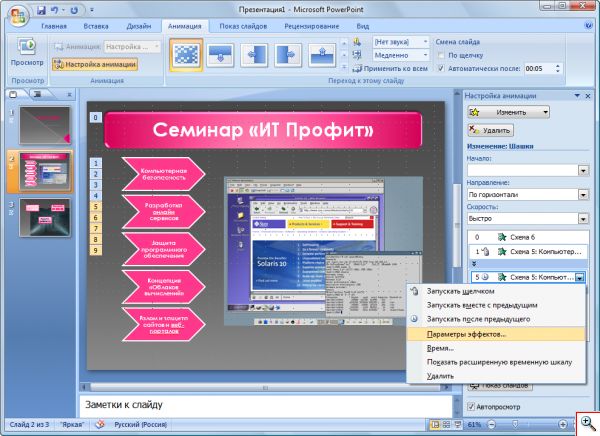The image size is (600, 436).
Task: Save via the quick access floppy icon
Action: coord(41,10)
